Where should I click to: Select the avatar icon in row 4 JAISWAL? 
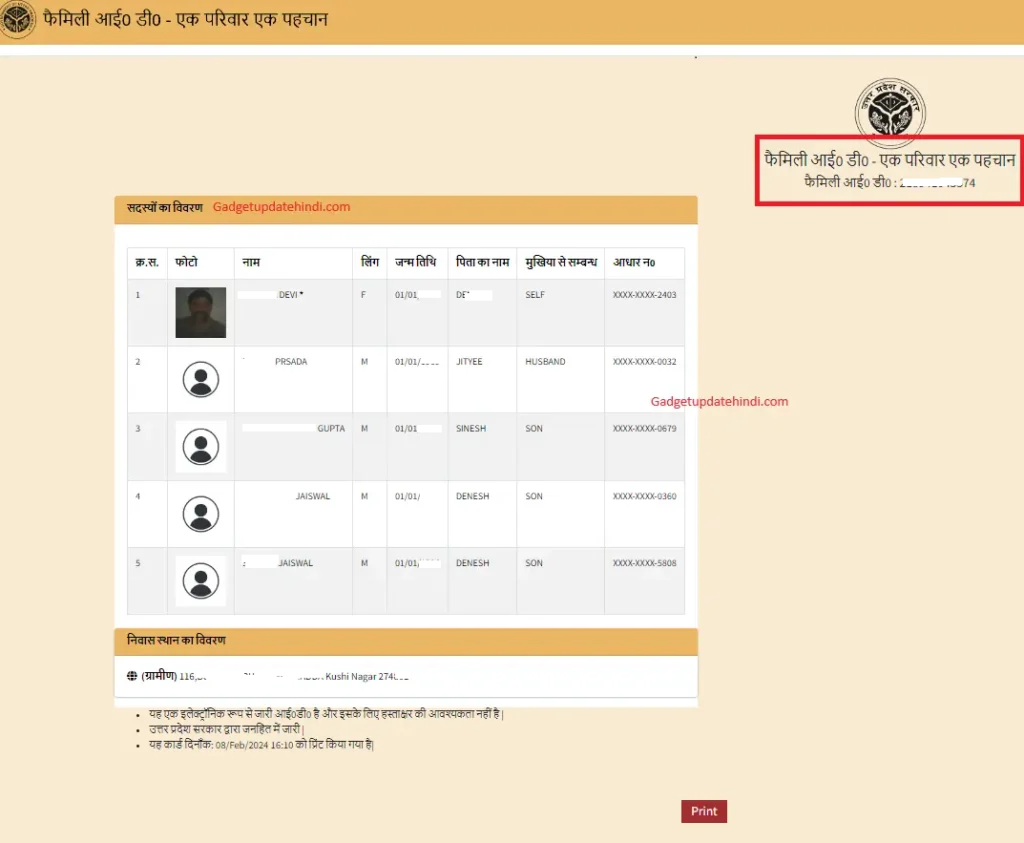(200, 513)
